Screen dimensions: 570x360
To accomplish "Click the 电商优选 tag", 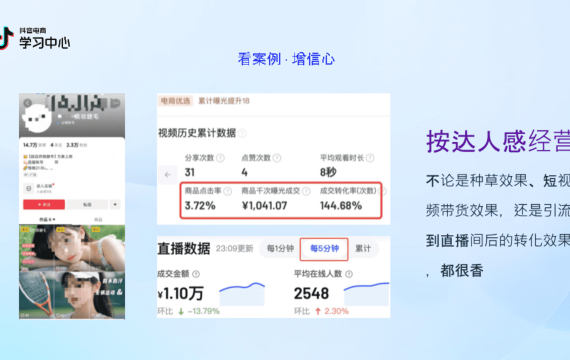I will [x=175, y=101].
